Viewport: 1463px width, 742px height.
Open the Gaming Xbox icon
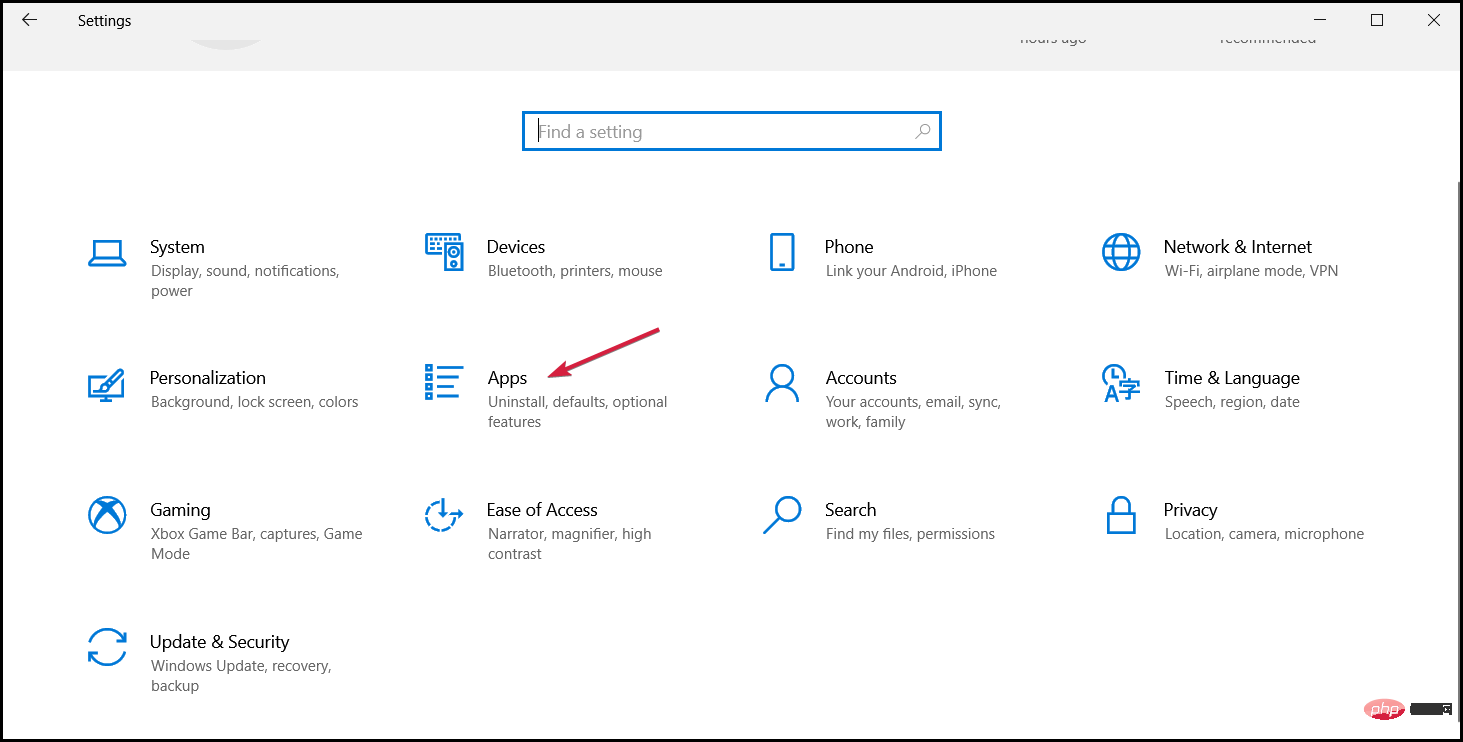(107, 515)
